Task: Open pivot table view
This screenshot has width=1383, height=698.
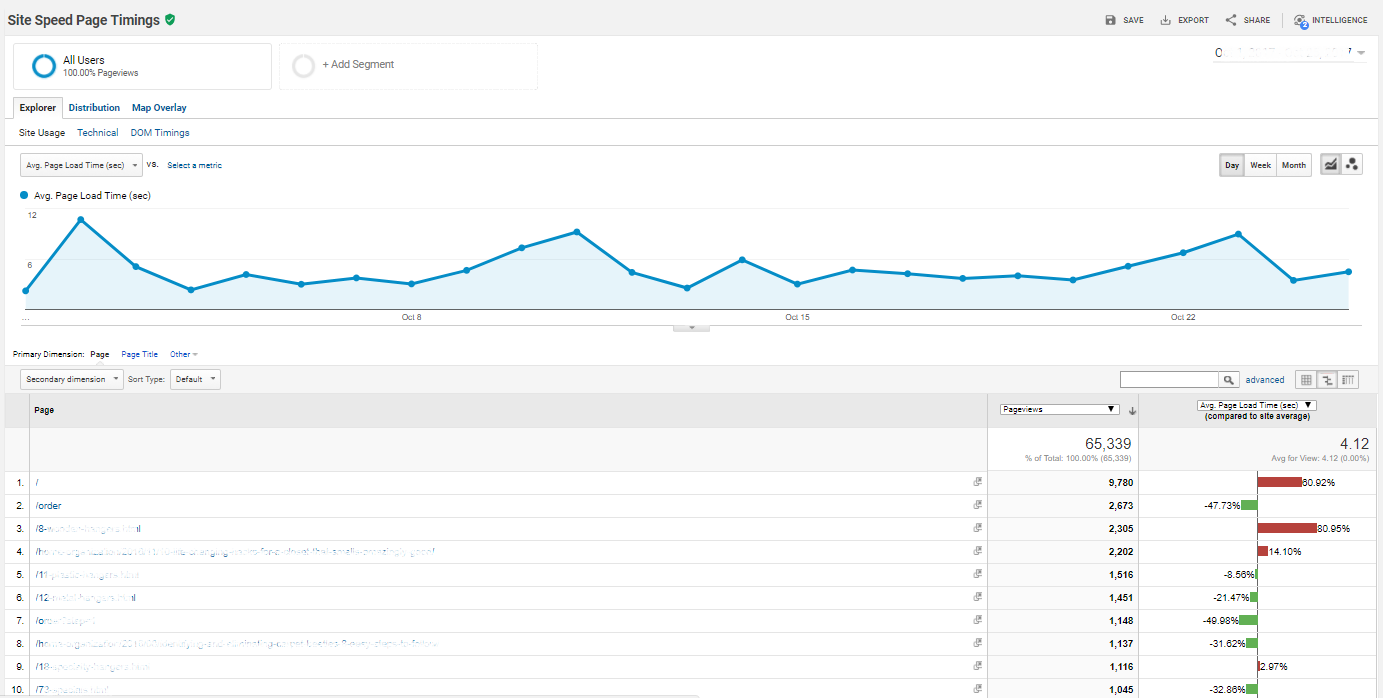Action: click(x=1347, y=379)
